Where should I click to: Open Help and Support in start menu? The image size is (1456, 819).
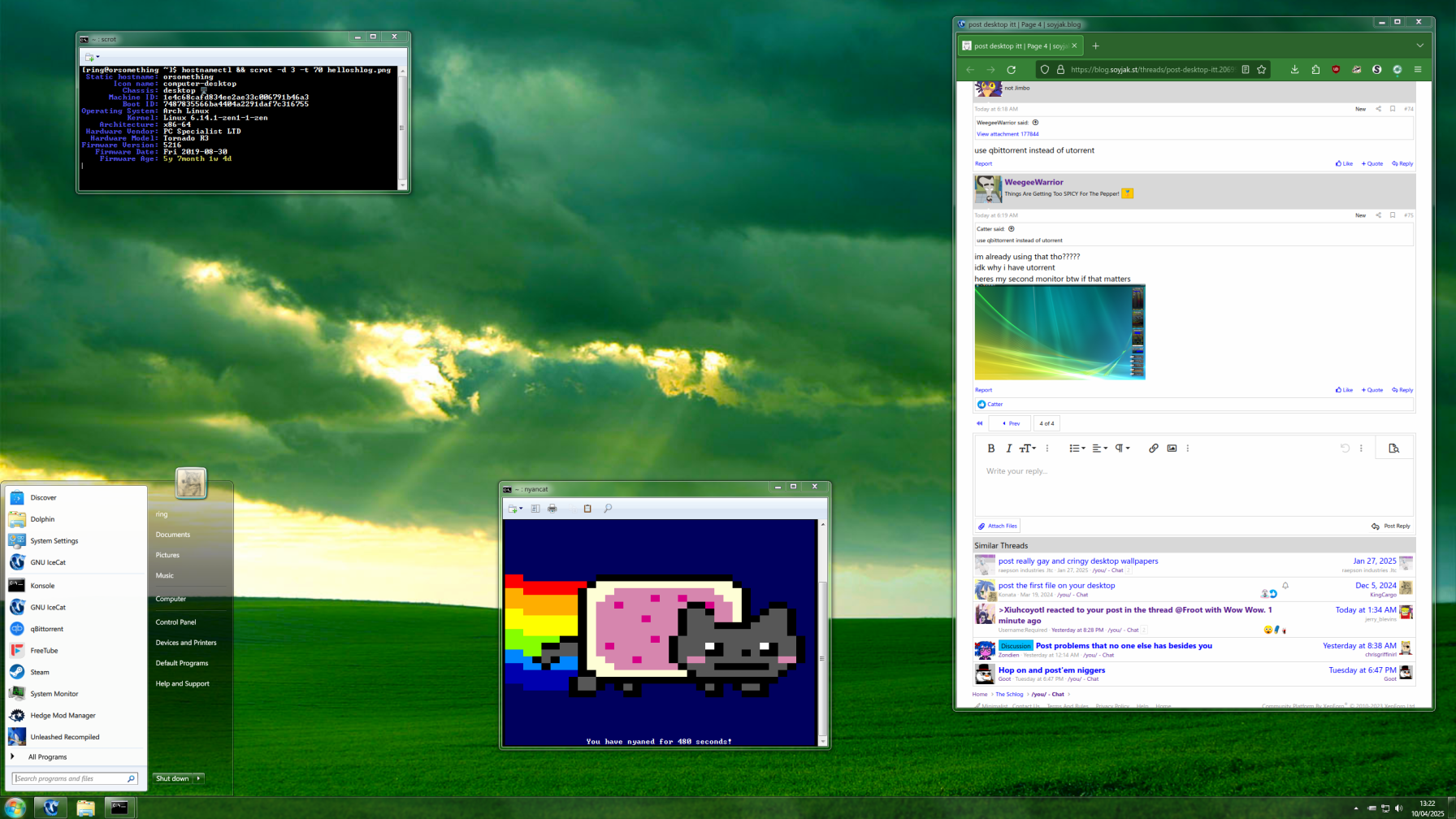pyautogui.click(x=183, y=684)
